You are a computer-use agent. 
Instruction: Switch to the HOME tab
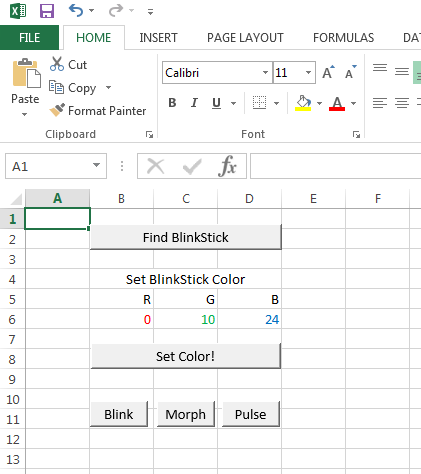(x=94, y=38)
